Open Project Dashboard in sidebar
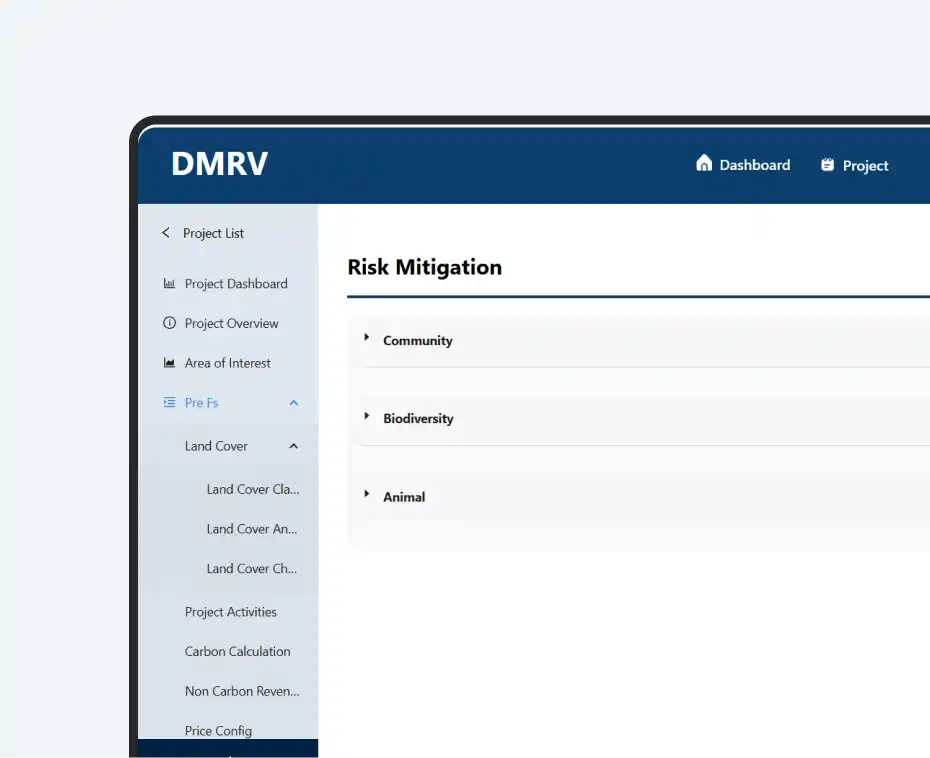The image size is (930, 758). (236, 284)
